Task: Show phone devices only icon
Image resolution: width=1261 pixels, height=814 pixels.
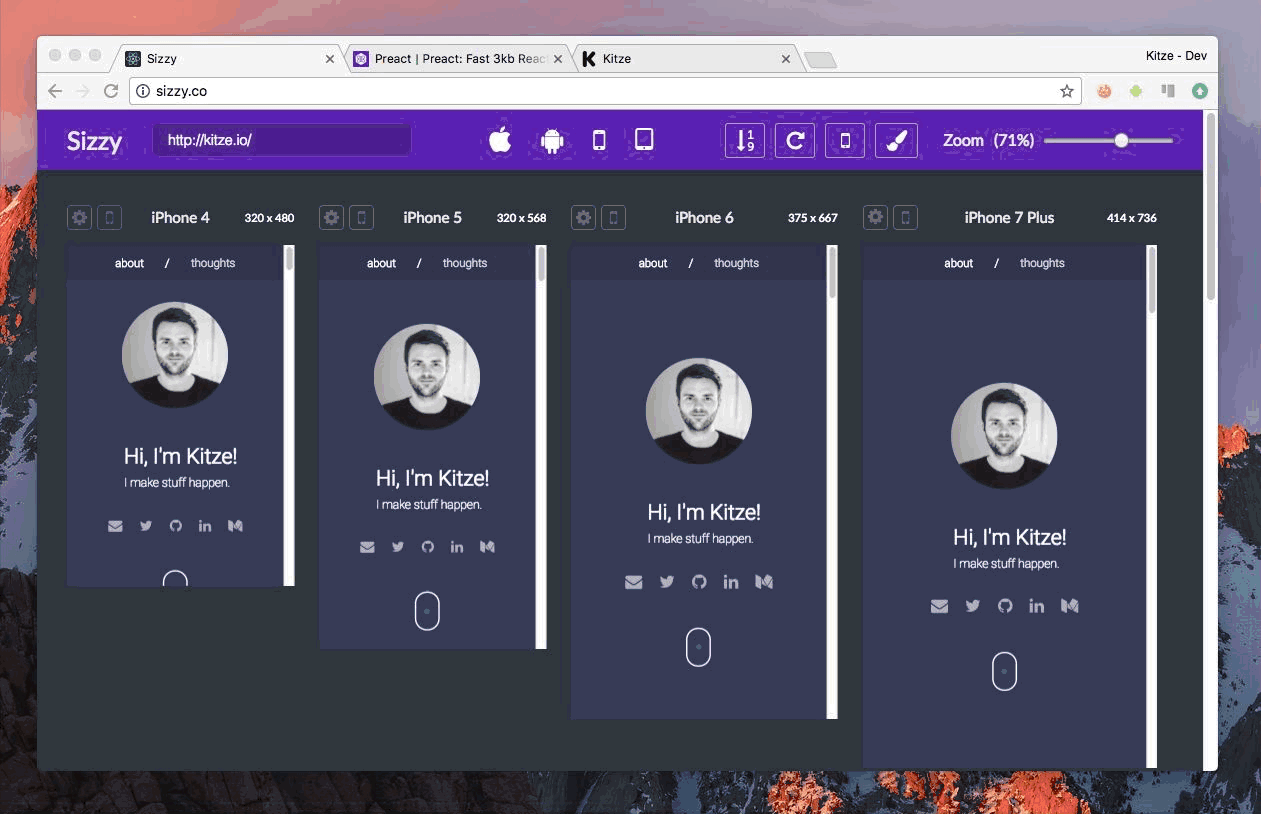Action: [599, 140]
